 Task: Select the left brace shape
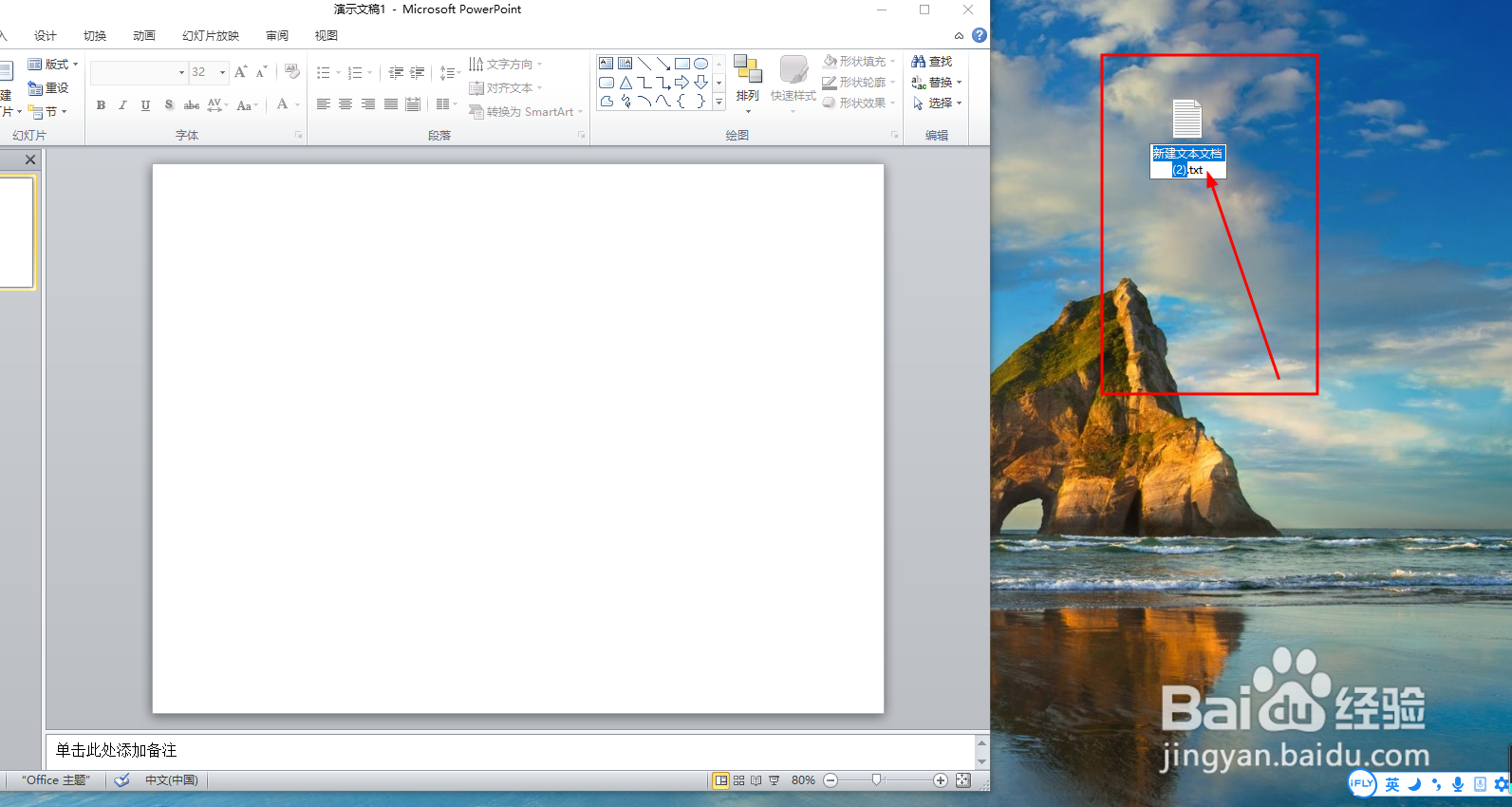[x=681, y=102]
